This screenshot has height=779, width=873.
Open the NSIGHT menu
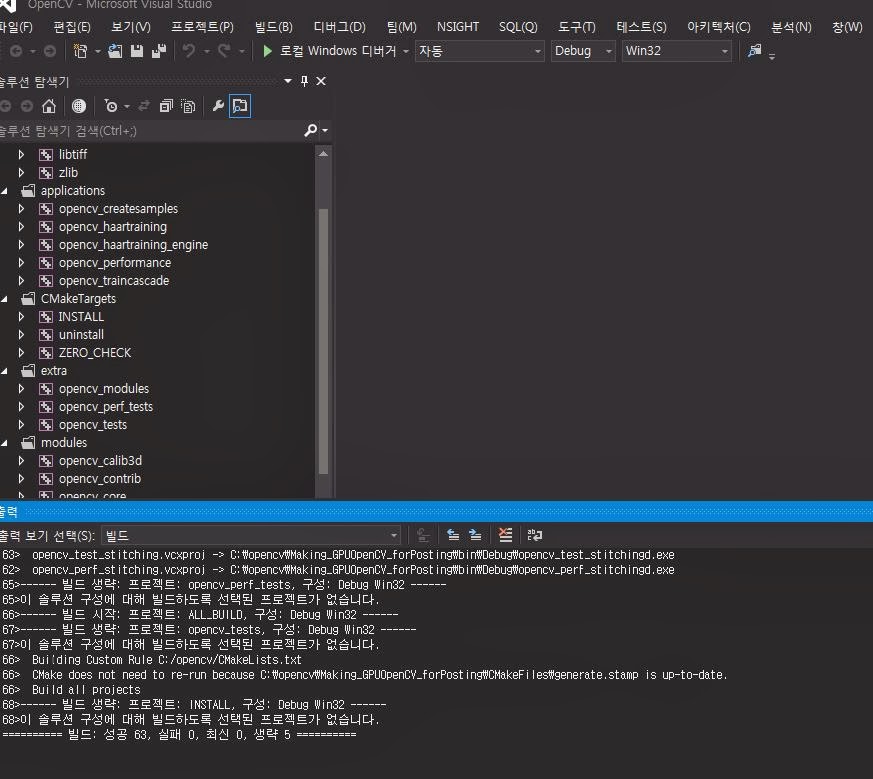458,27
